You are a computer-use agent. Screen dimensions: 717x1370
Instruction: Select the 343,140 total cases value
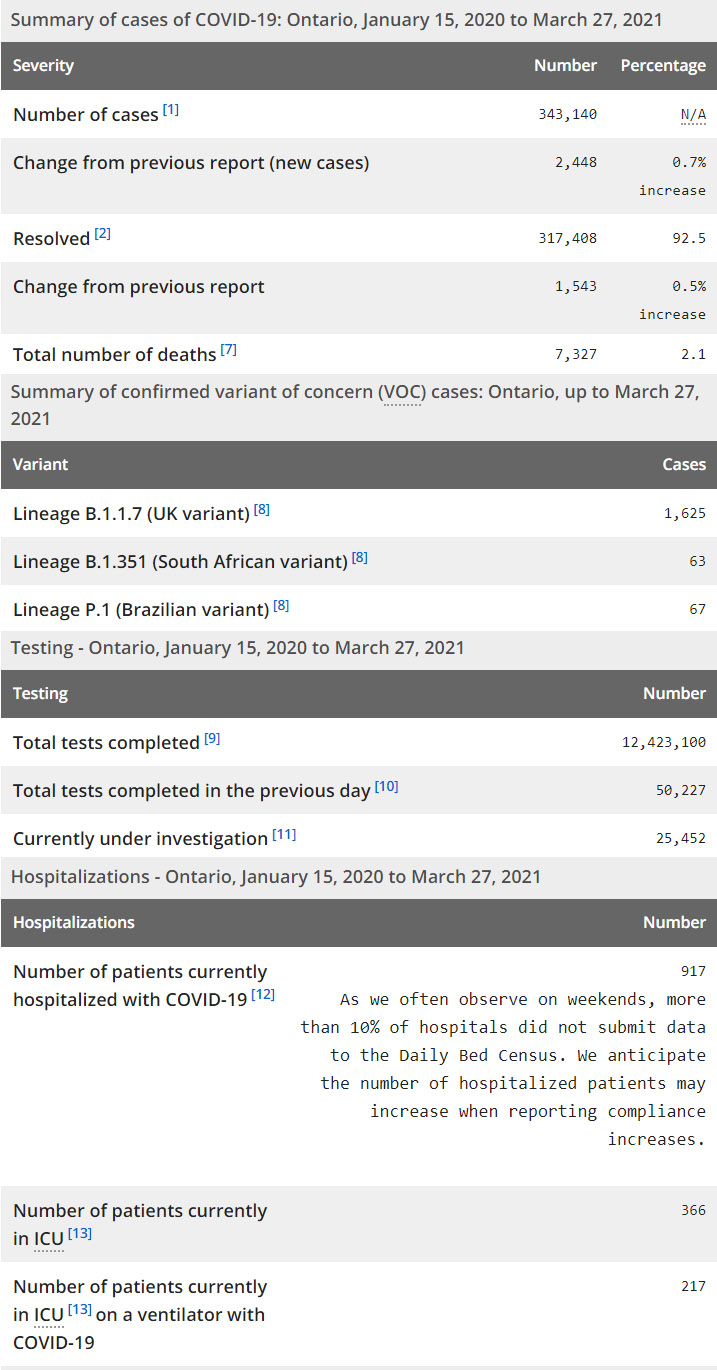pos(567,115)
